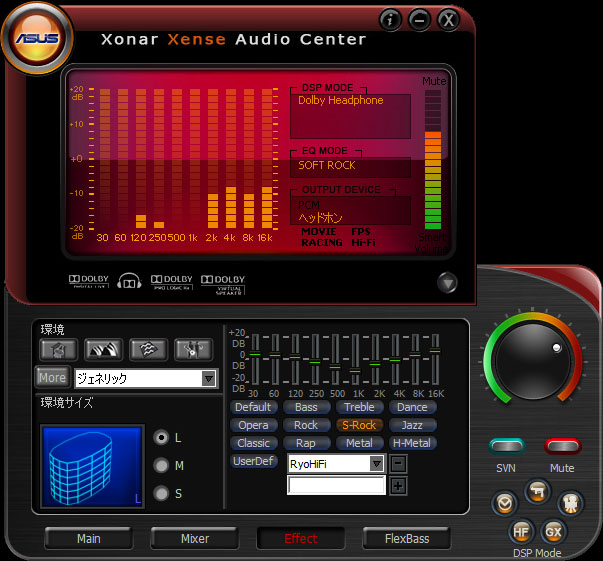This screenshot has width=603, height=561.
Task: Apply the H-Metal EQ preset
Action: [x=413, y=443]
